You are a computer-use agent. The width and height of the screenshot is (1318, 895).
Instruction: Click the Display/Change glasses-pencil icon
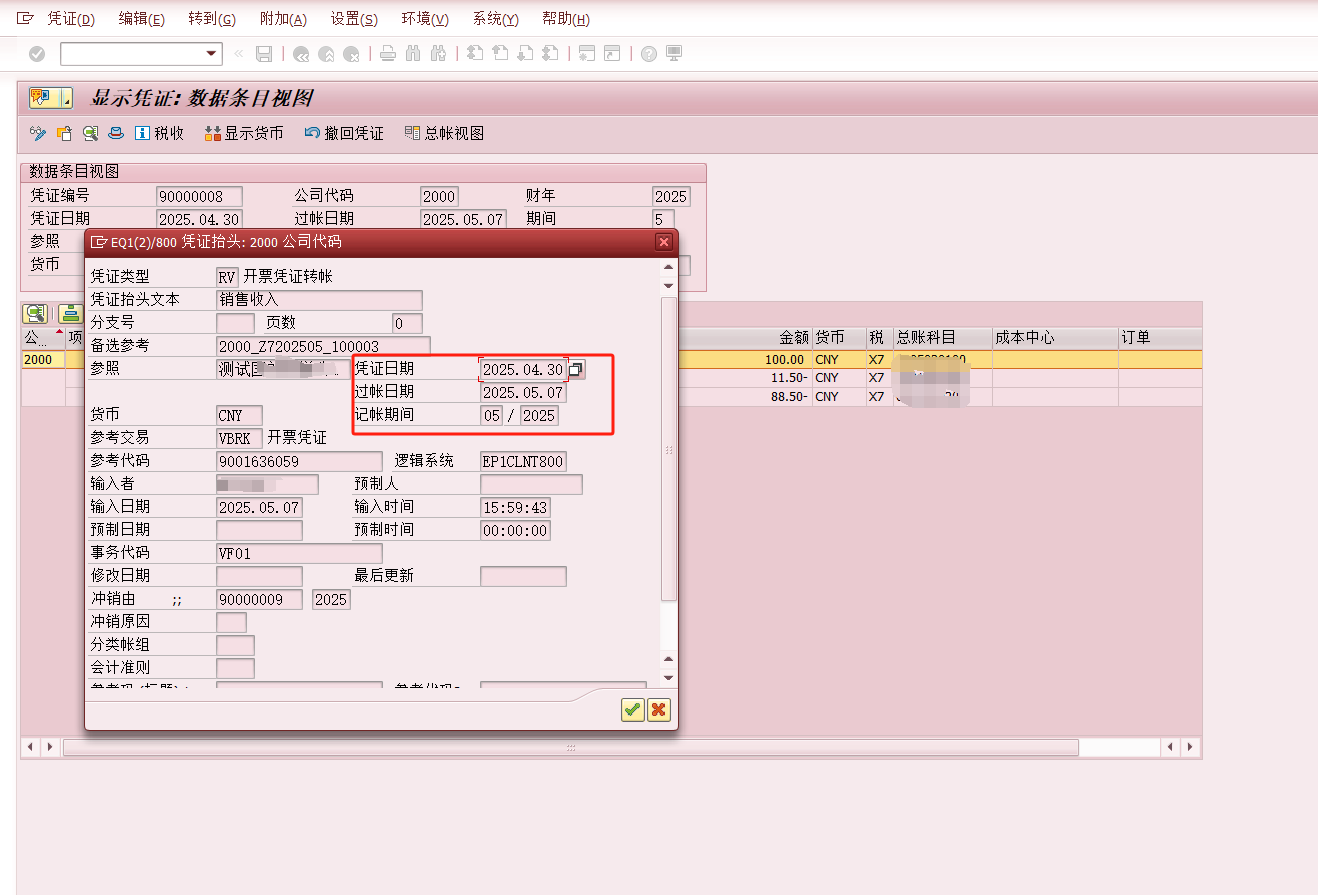(x=39, y=133)
